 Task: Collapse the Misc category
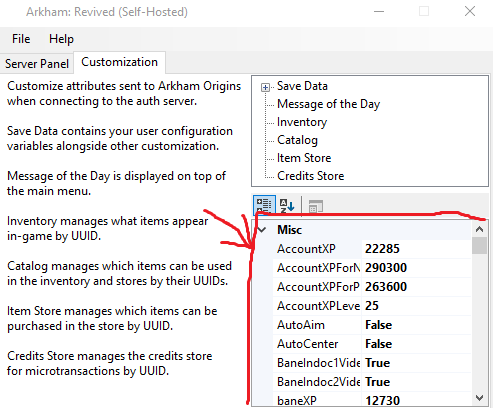[x=262, y=230]
